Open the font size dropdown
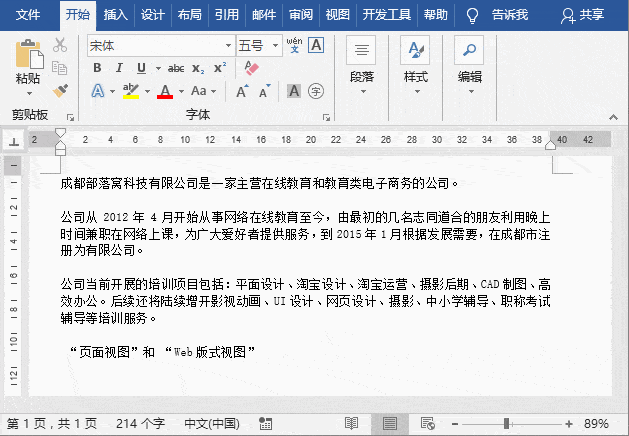 275,45
